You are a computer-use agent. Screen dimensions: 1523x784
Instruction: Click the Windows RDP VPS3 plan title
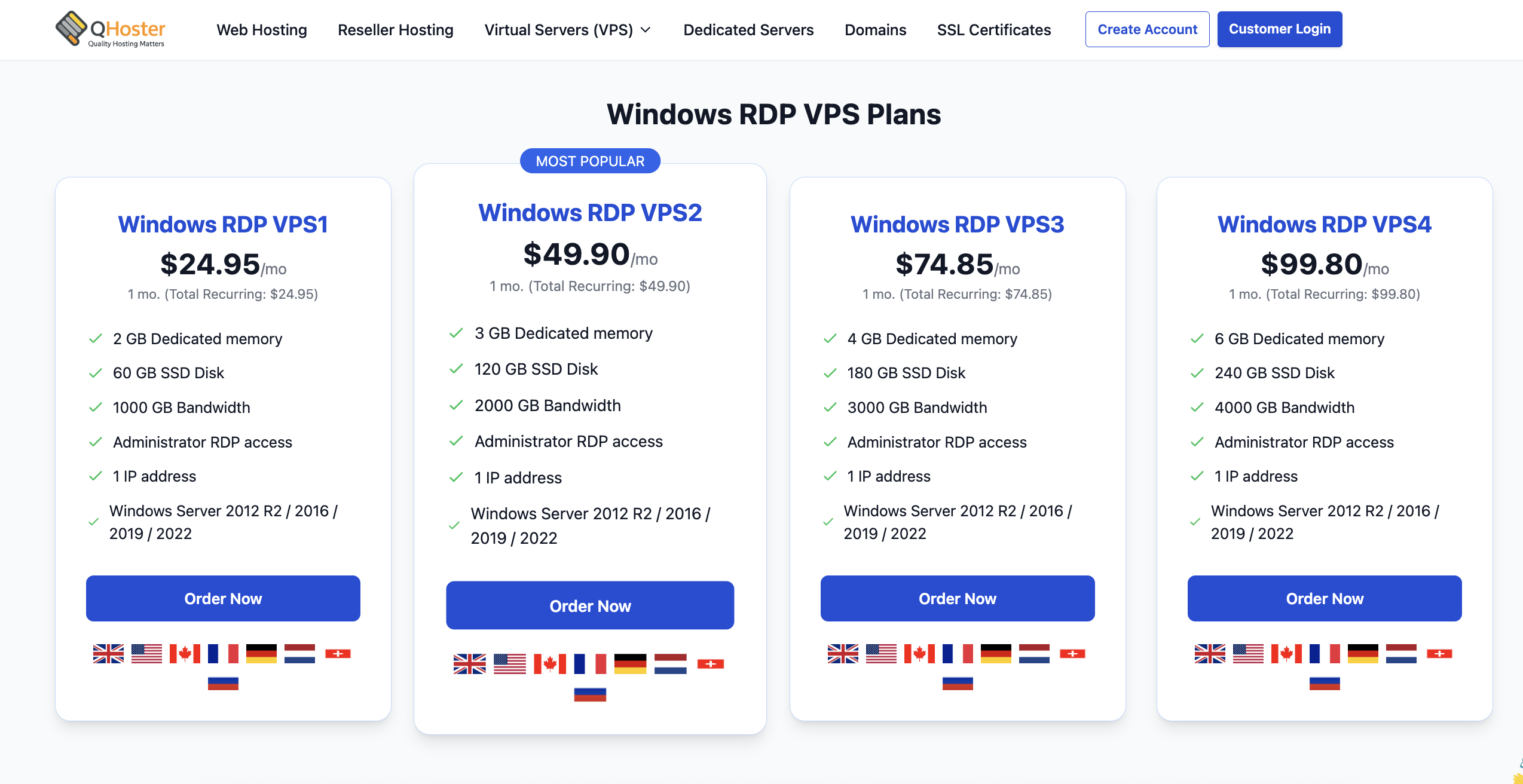958,225
